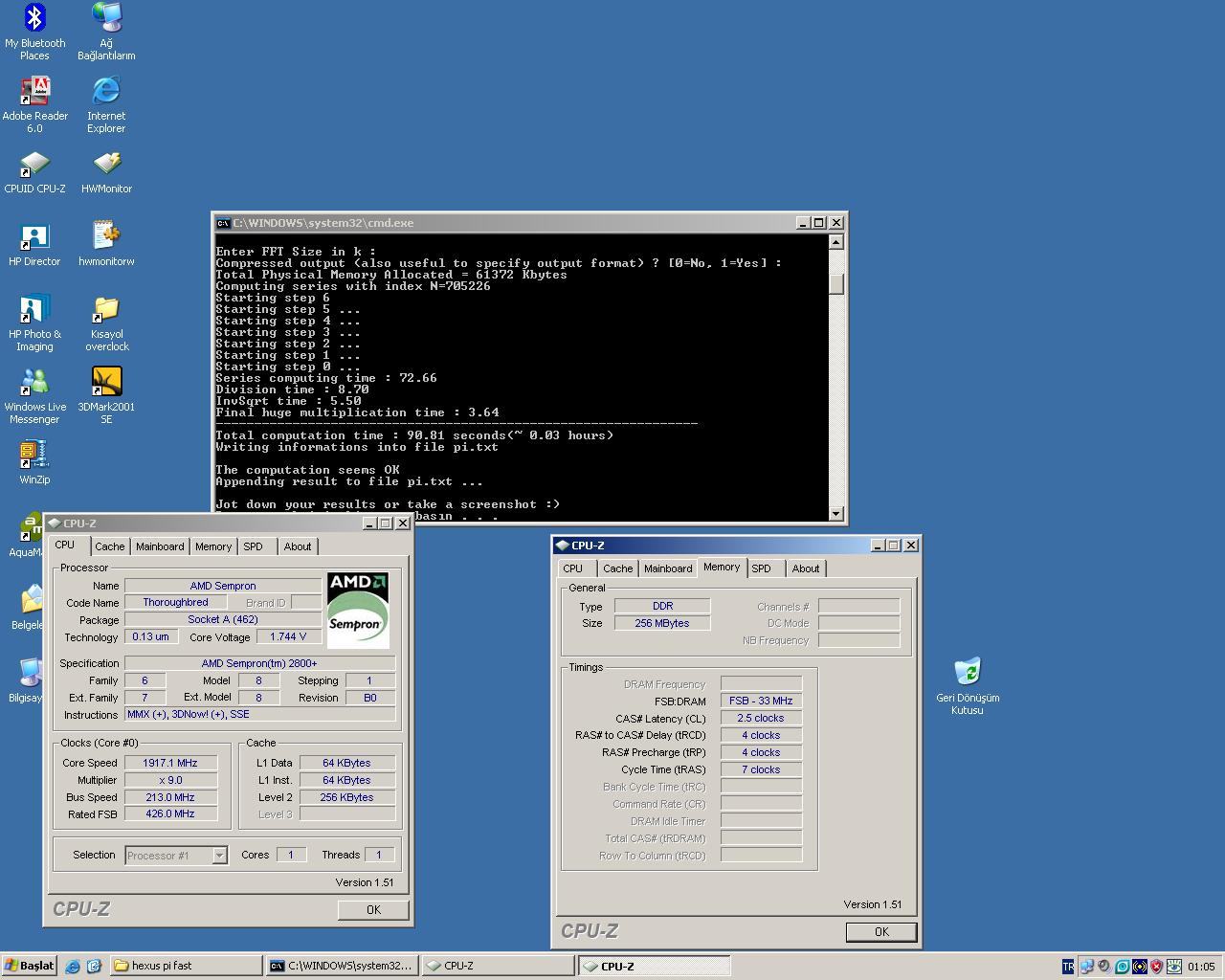This screenshot has height=980, width=1225.
Task: Click Level 2 cache value 256 KBytes
Action: click(346, 797)
